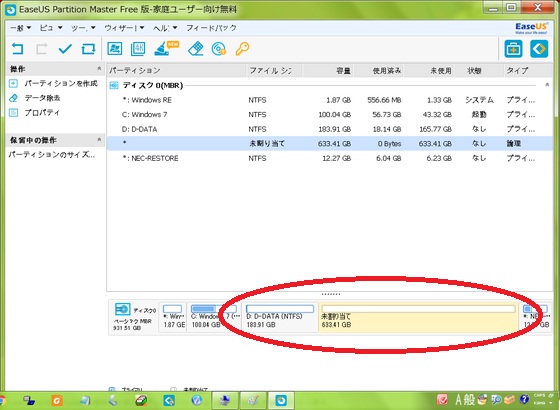Click プロパティ link
This screenshot has height=410, width=560.
tap(42, 112)
